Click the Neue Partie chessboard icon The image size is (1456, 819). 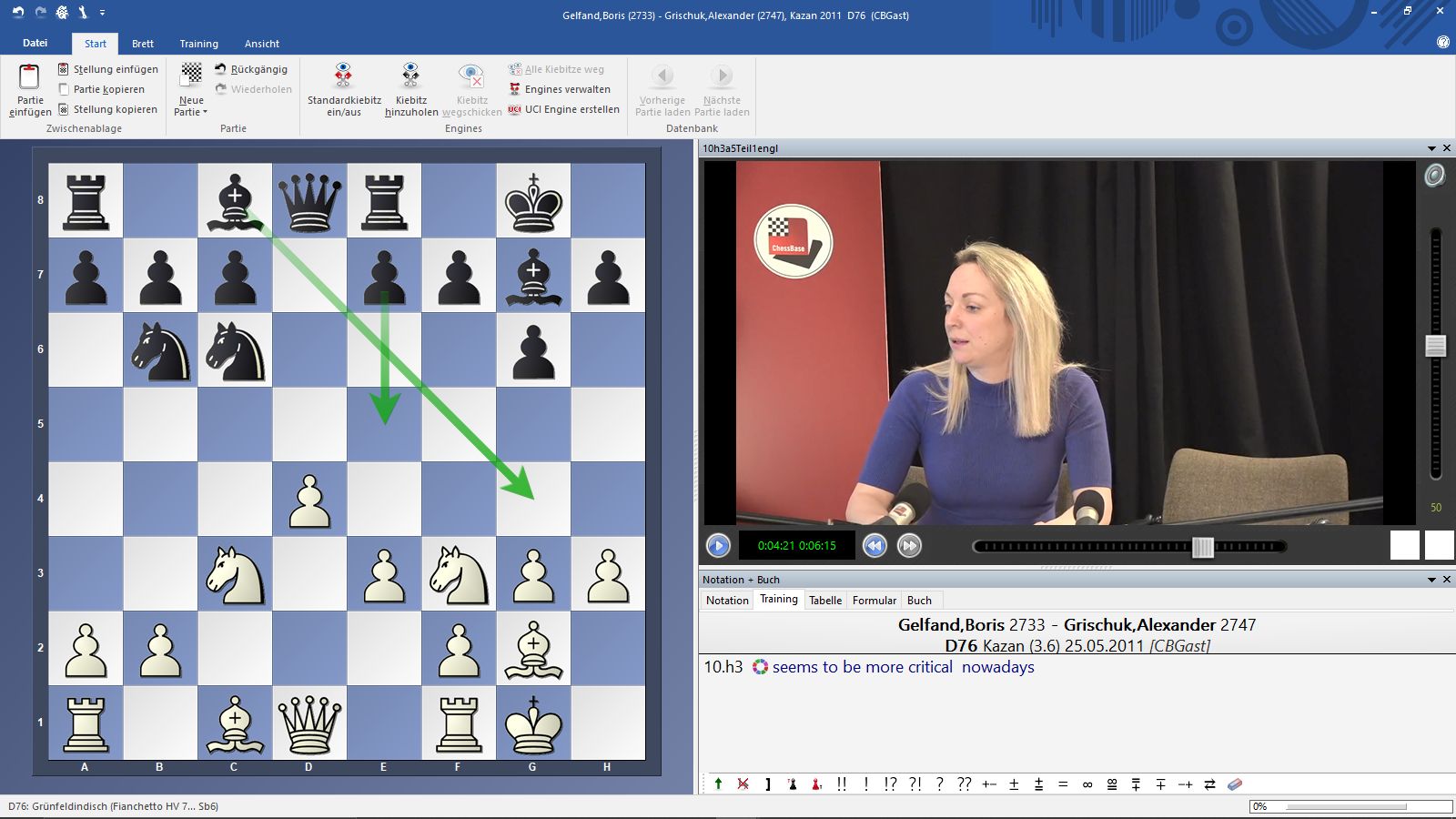click(191, 75)
